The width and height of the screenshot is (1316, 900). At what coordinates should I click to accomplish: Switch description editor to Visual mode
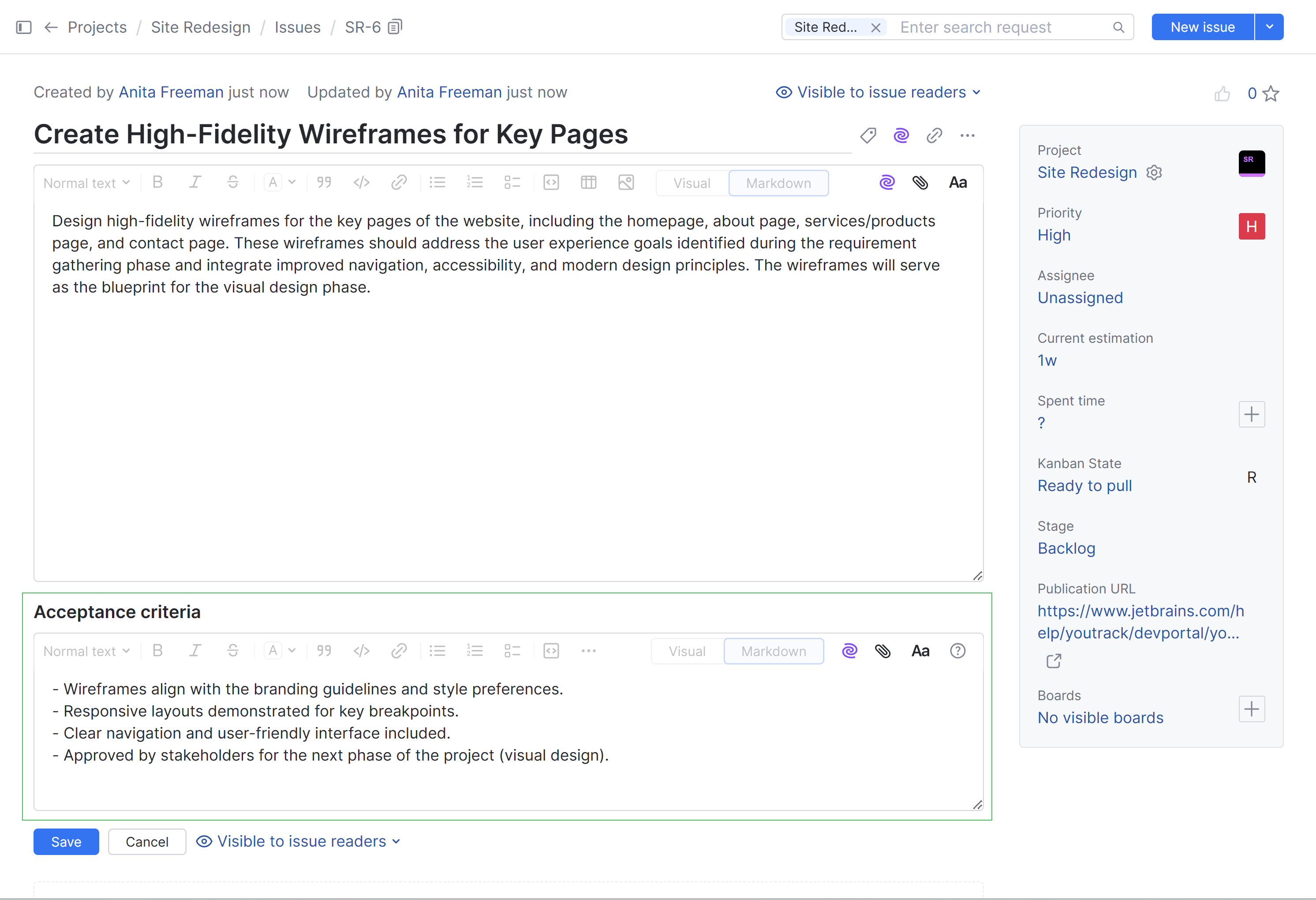click(692, 183)
